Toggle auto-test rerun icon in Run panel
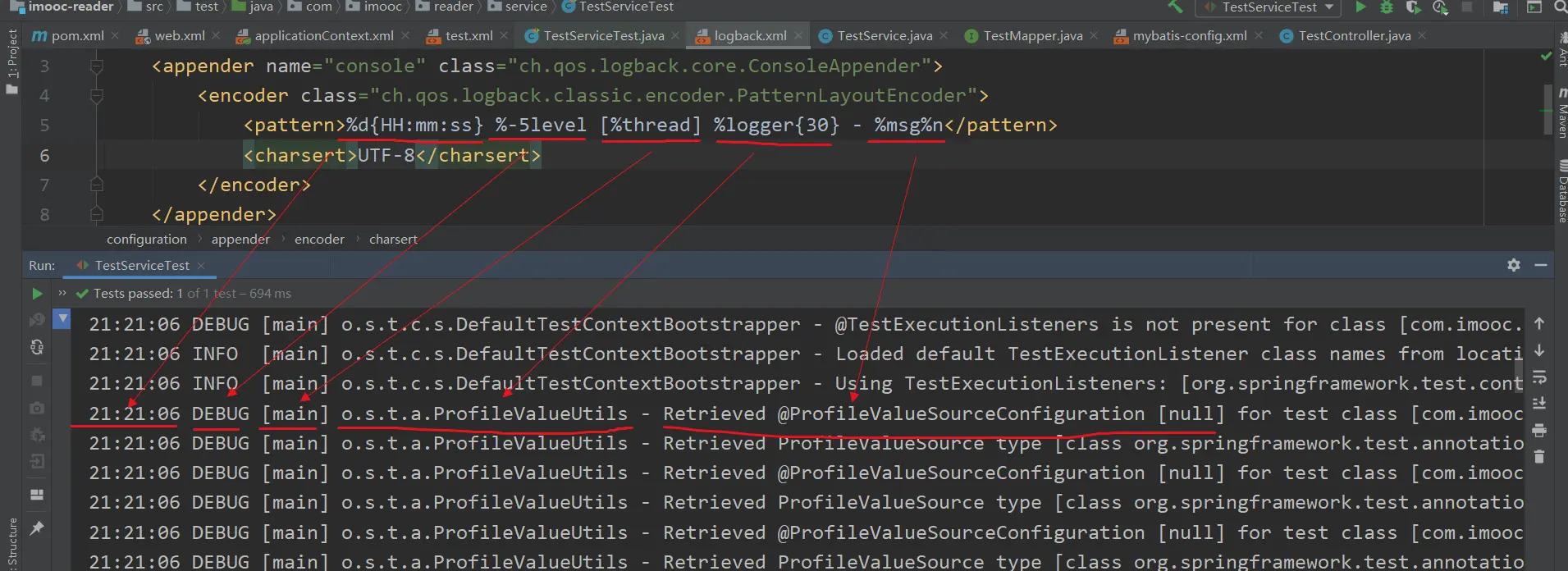Screen dimensions: 1568x571 tap(37, 347)
